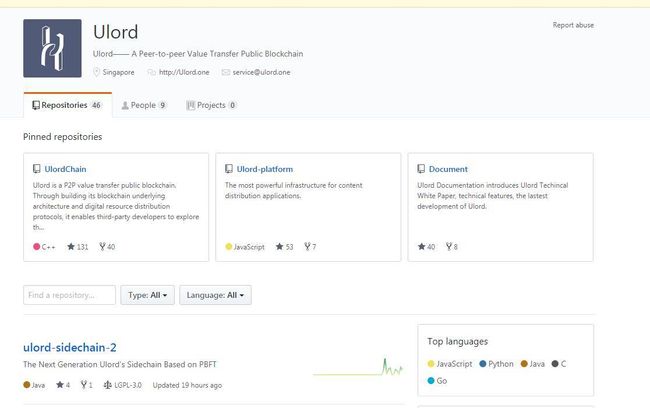Filter by JavaScript in Top languages
650x408 pixels.
(450, 364)
